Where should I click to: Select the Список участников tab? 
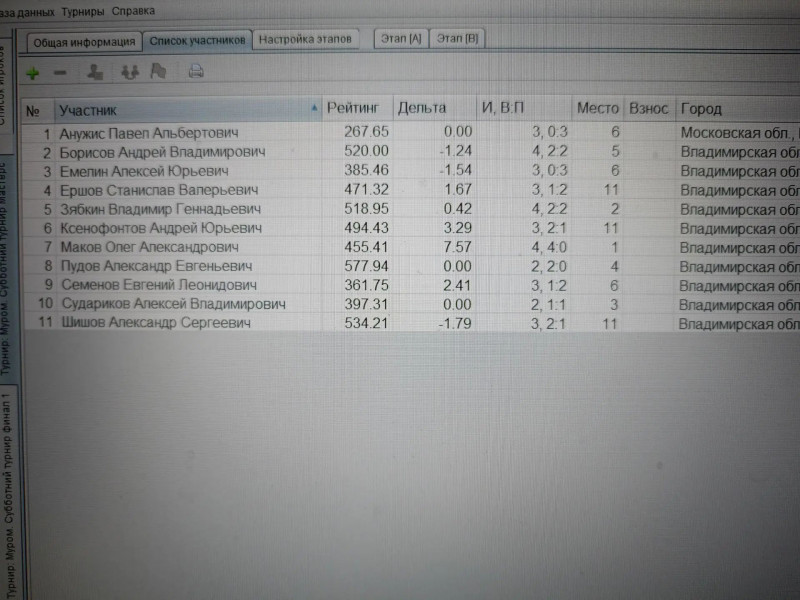[x=197, y=40]
